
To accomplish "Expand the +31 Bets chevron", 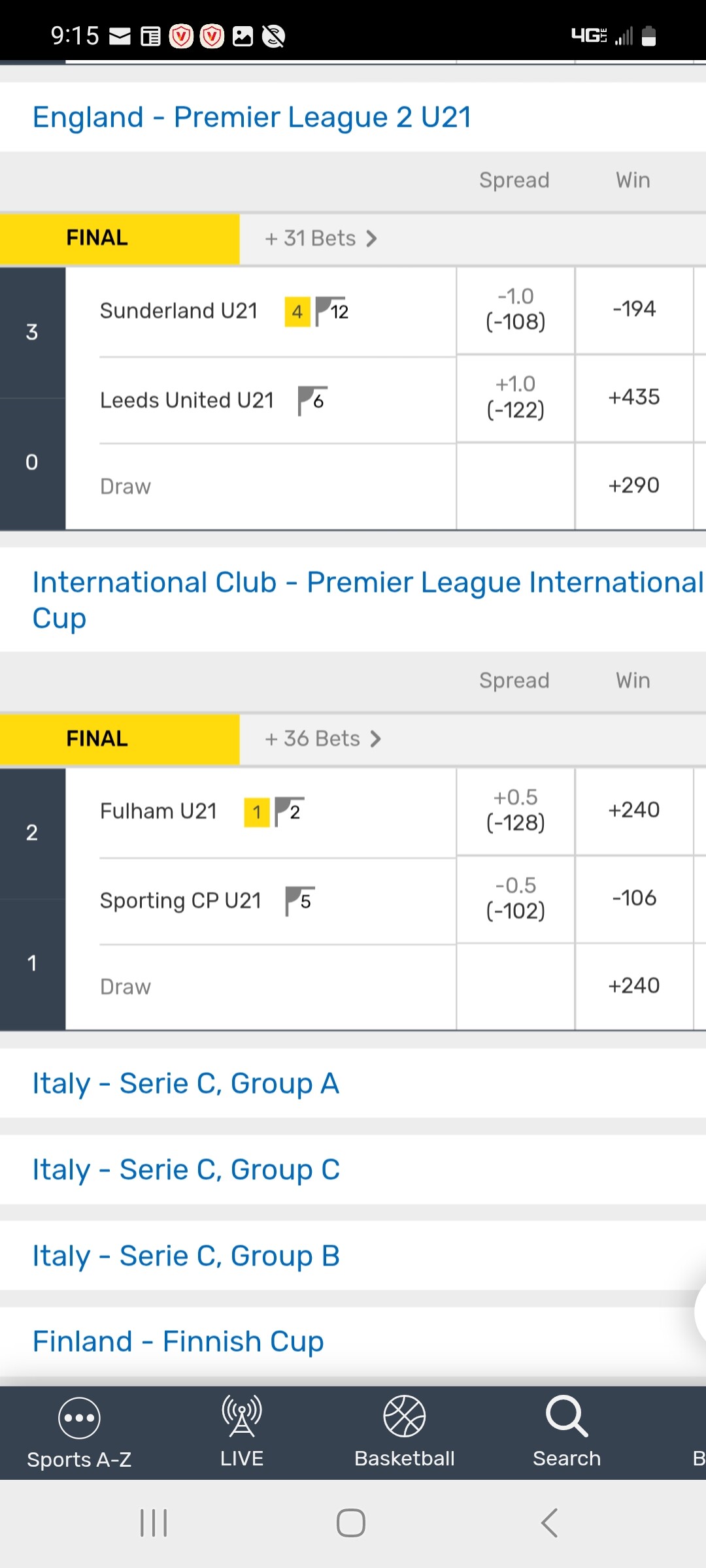I will (x=371, y=238).
